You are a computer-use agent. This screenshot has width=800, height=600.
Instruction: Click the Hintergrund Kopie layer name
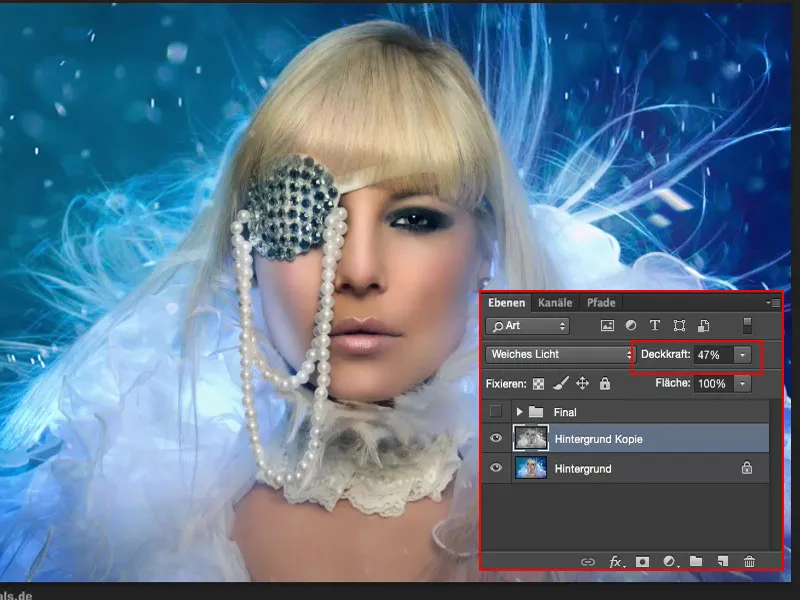(x=598, y=439)
